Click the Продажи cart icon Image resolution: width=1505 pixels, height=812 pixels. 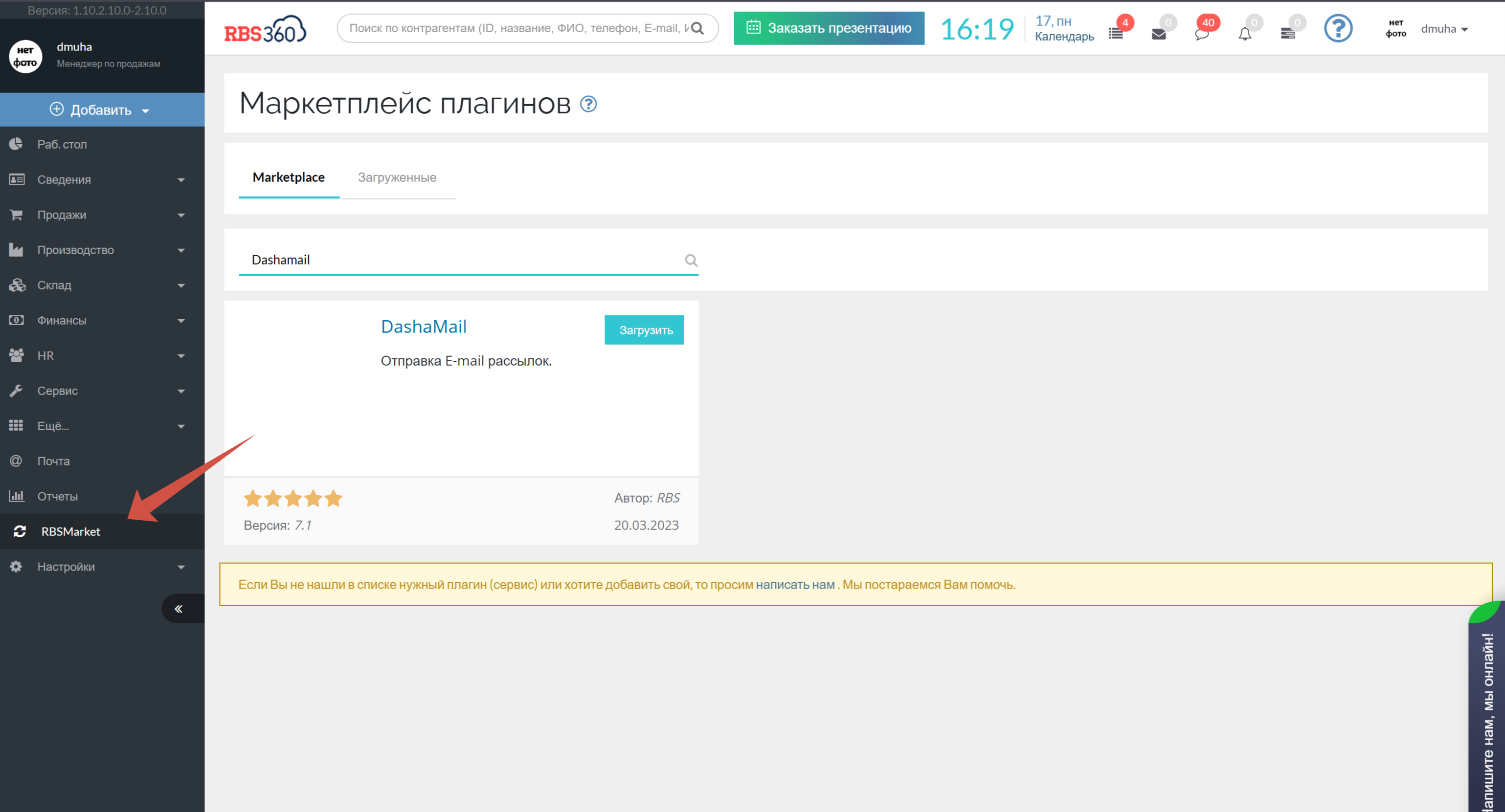[16, 215]
